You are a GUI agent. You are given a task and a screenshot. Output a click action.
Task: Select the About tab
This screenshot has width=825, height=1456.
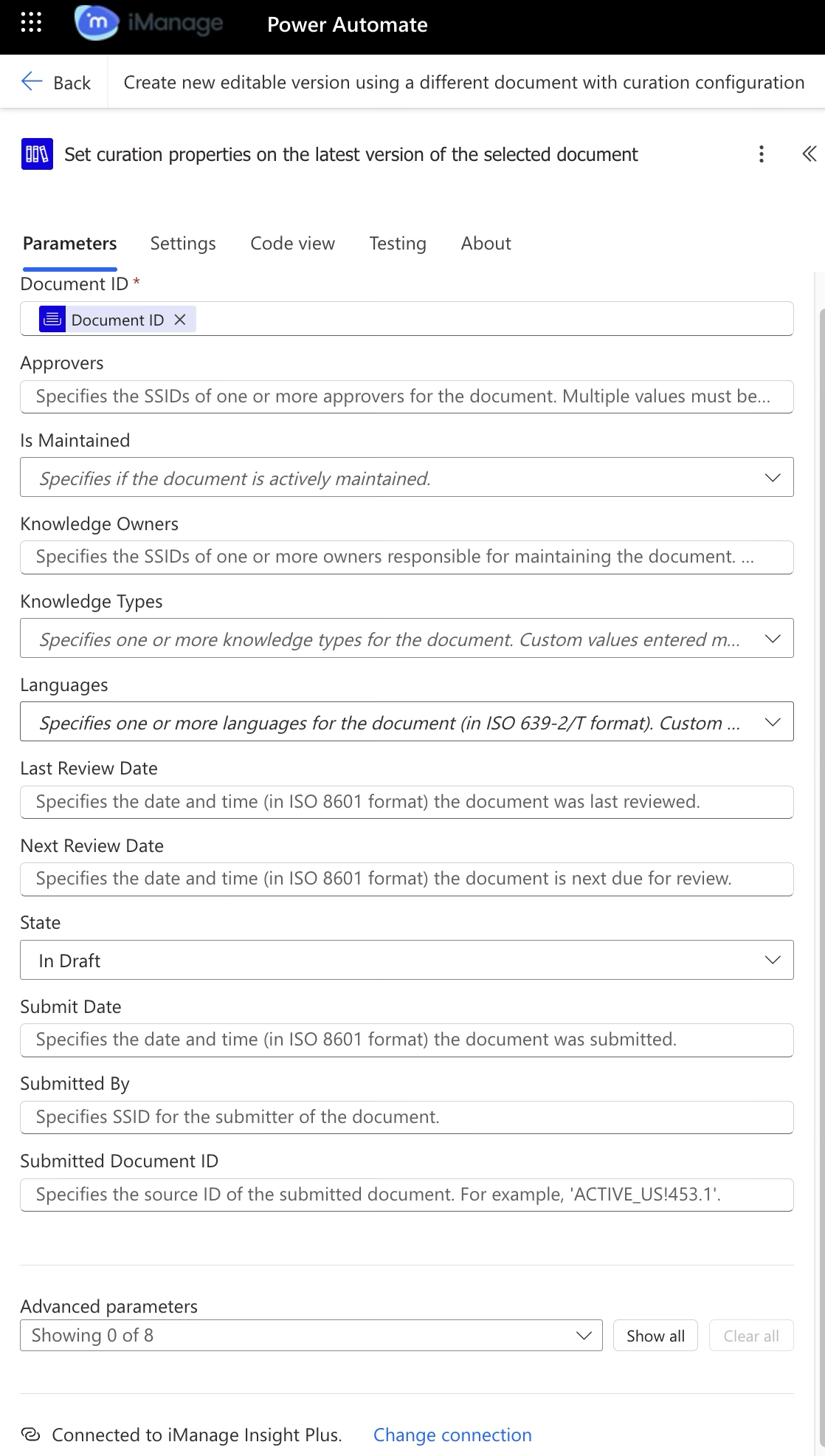point(486,244)
